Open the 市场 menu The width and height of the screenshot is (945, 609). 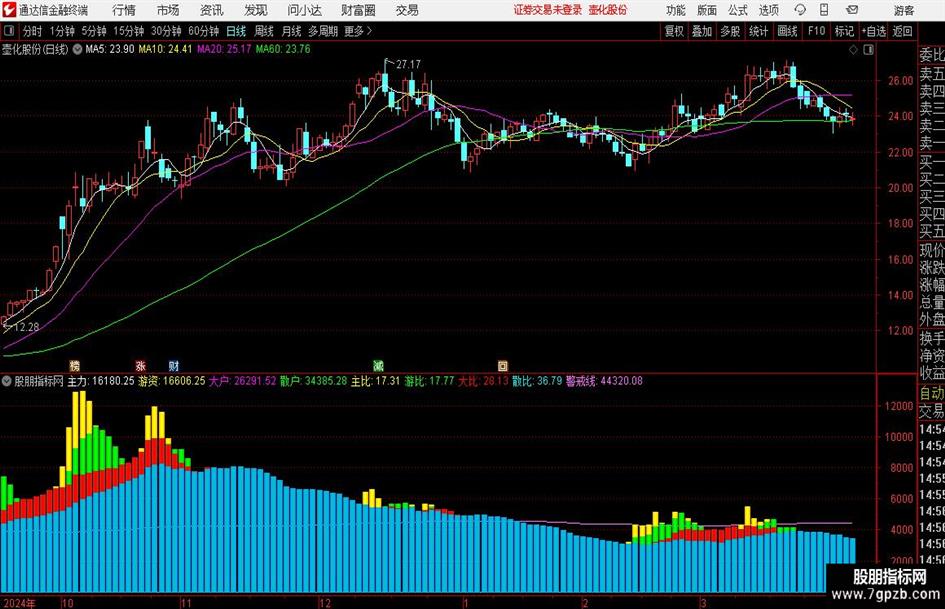click(168, 10)
